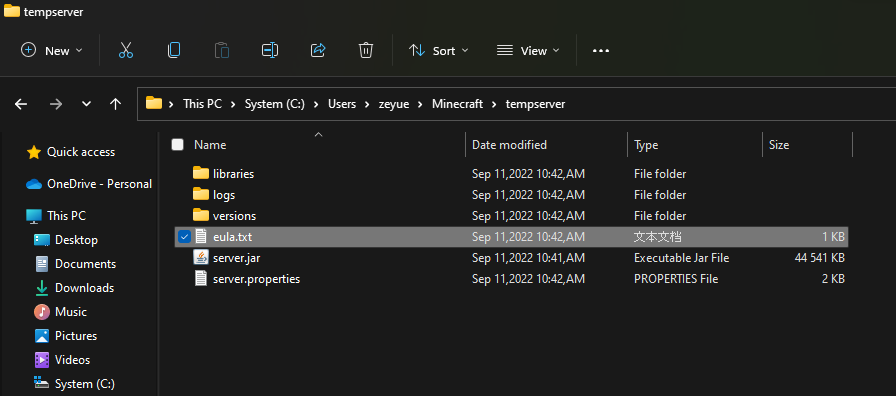Viewport: 896px width, 396px height.
Task: Click the eula.txt document icon
Action: (x=201, y=237)
